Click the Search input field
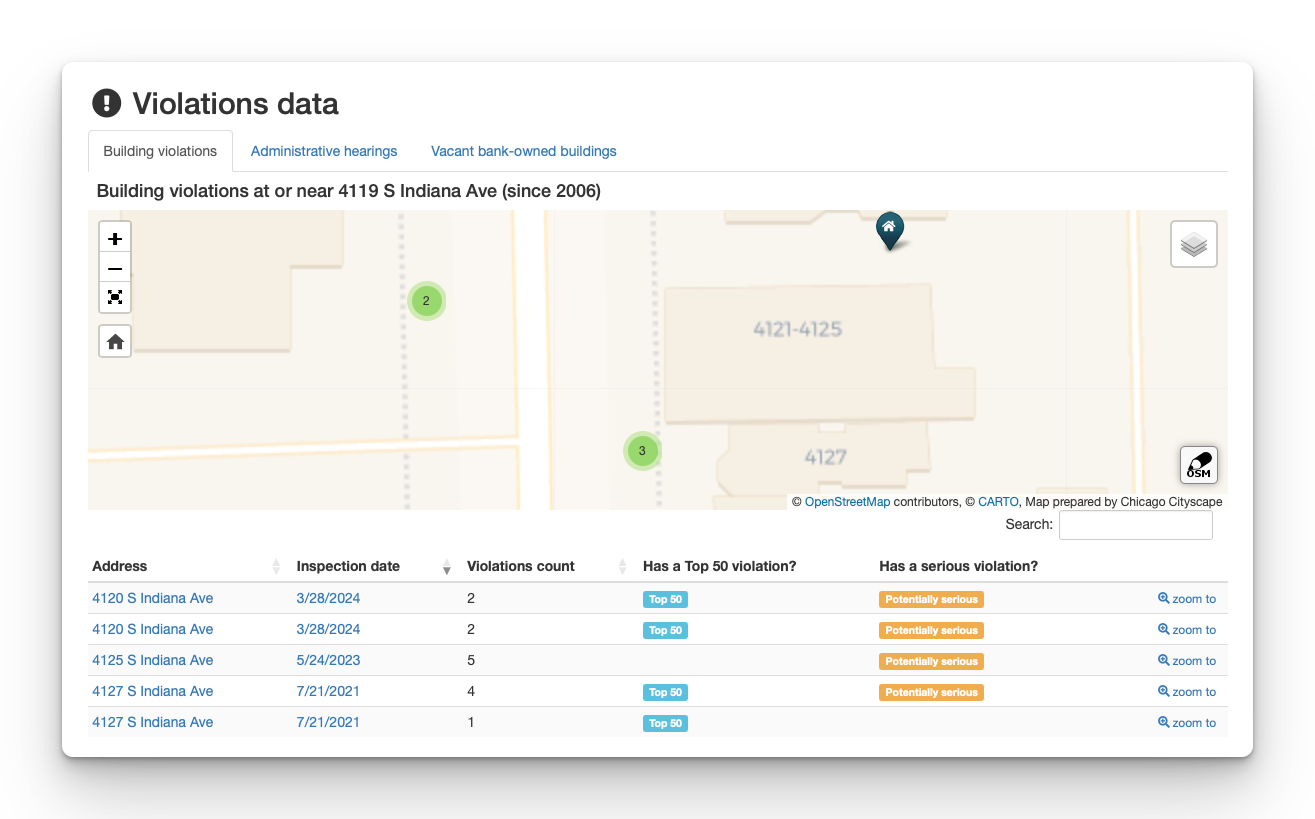This screenshot has height=819, width=1315. 1135,525
